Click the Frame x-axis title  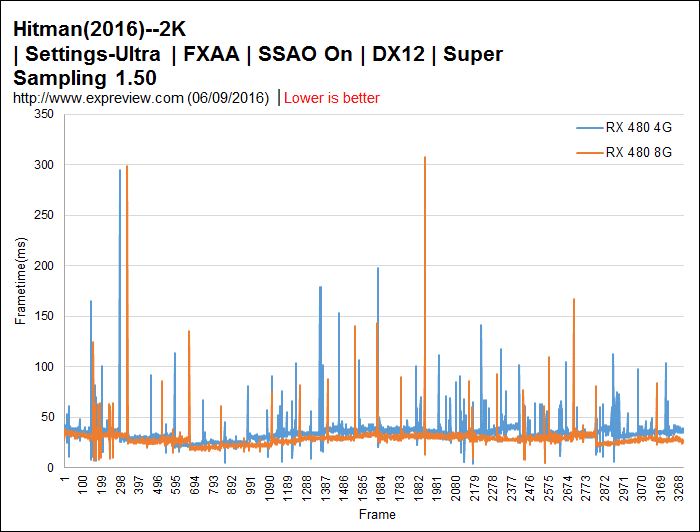click(x=377, y=515)
